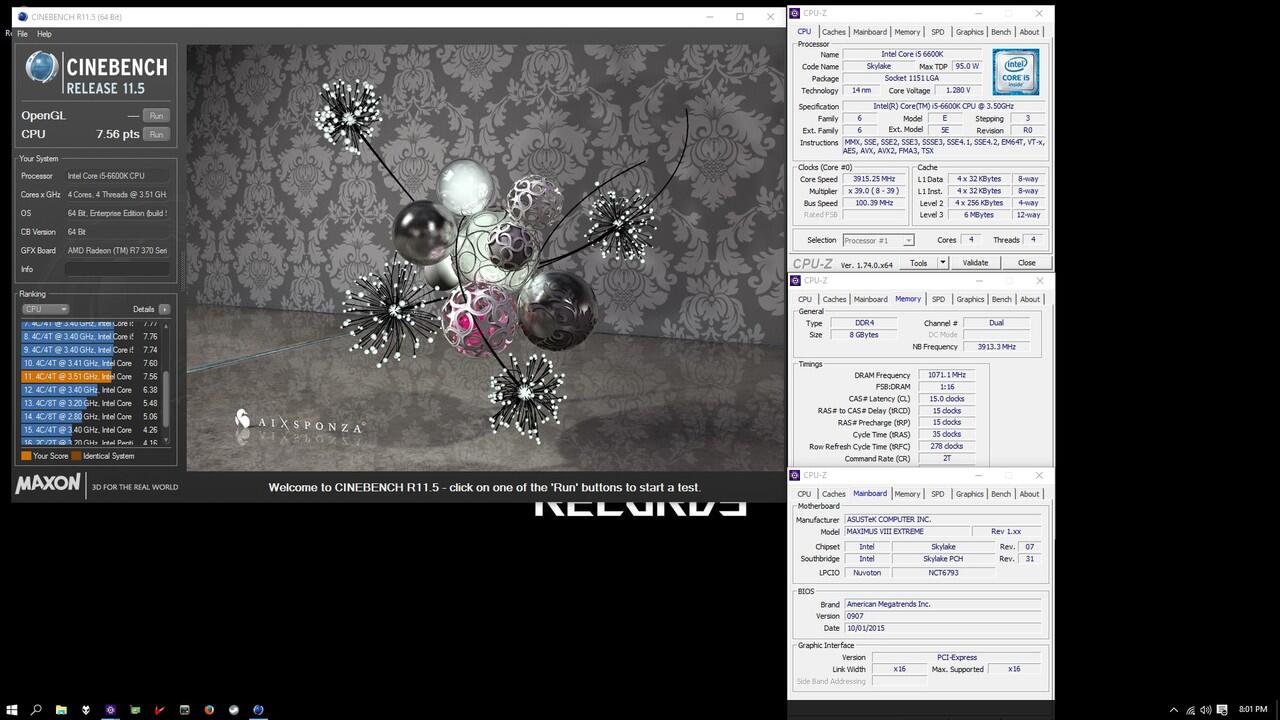
Task: Open the Help menu in Cinebench
Action: (x=44, y=34)
